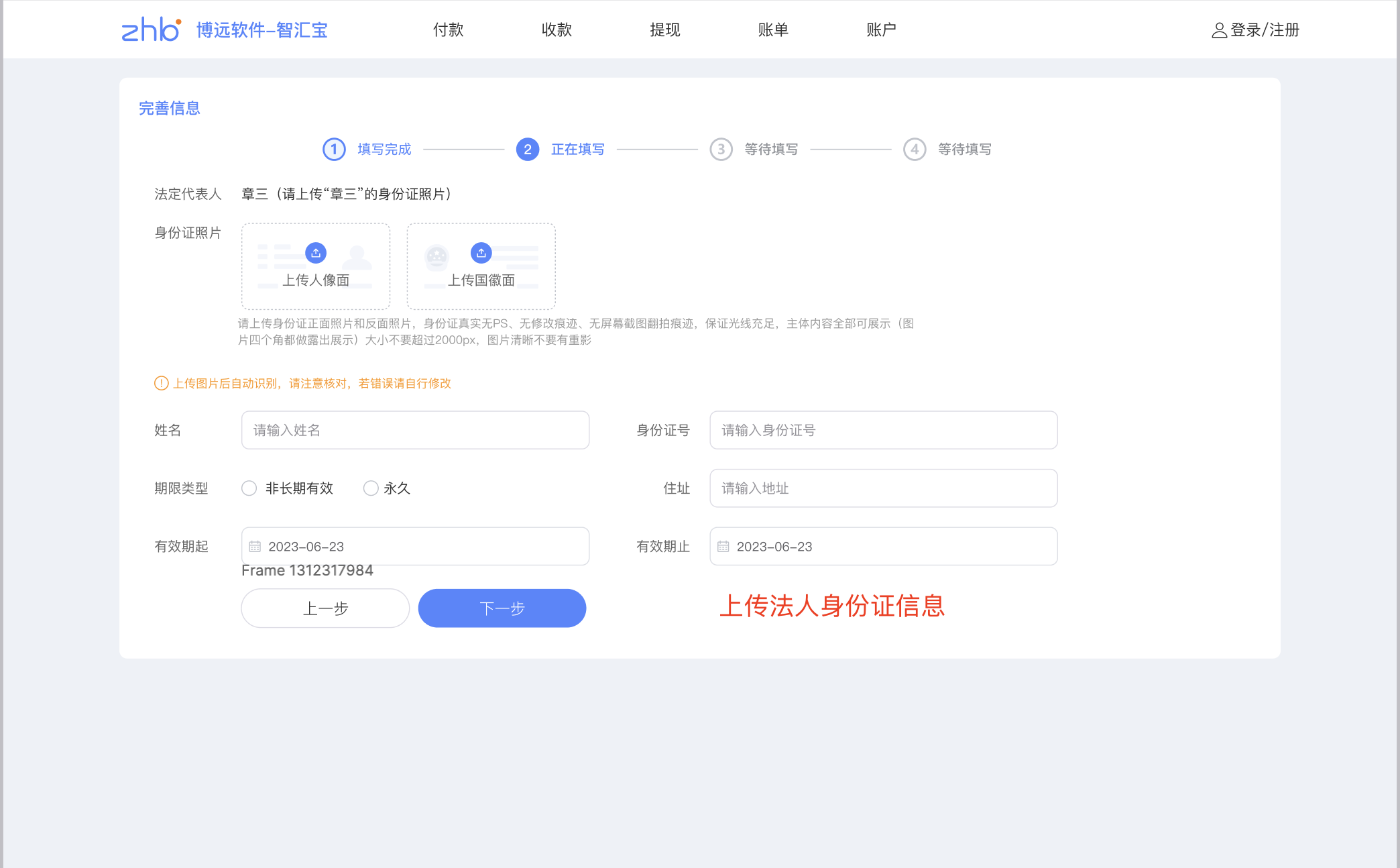The image size is (1400, 868).
Task: Select the 非长期有效 radio option
Action: point(249,488)
